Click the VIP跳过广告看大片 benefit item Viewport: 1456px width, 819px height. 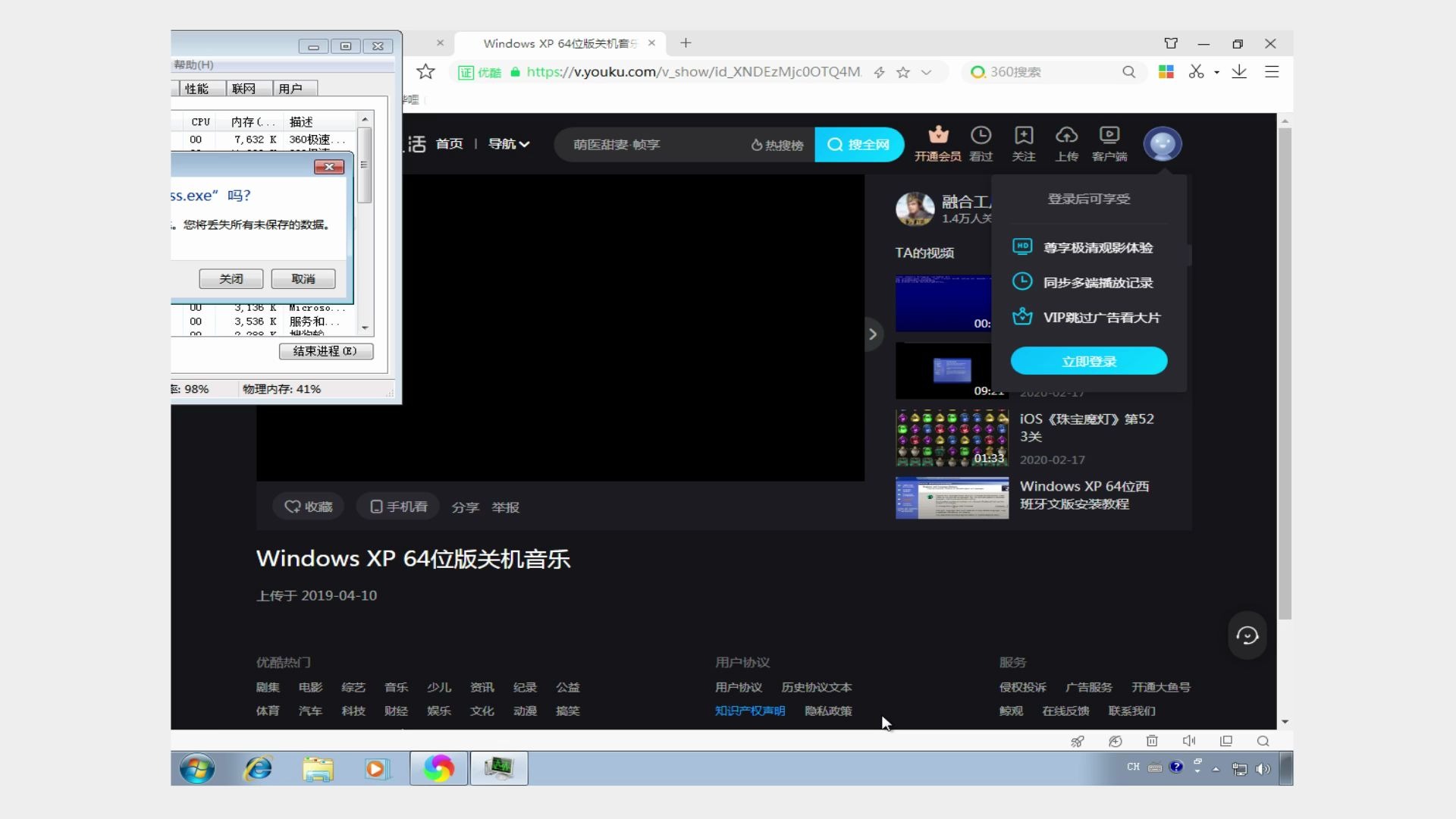coord(1086,317)
